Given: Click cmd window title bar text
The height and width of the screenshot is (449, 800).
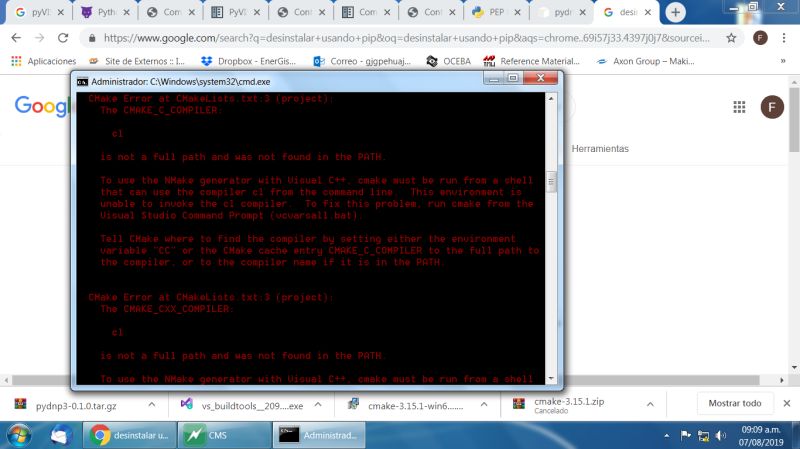Looking at the screenshot, I should coord(181,82).
